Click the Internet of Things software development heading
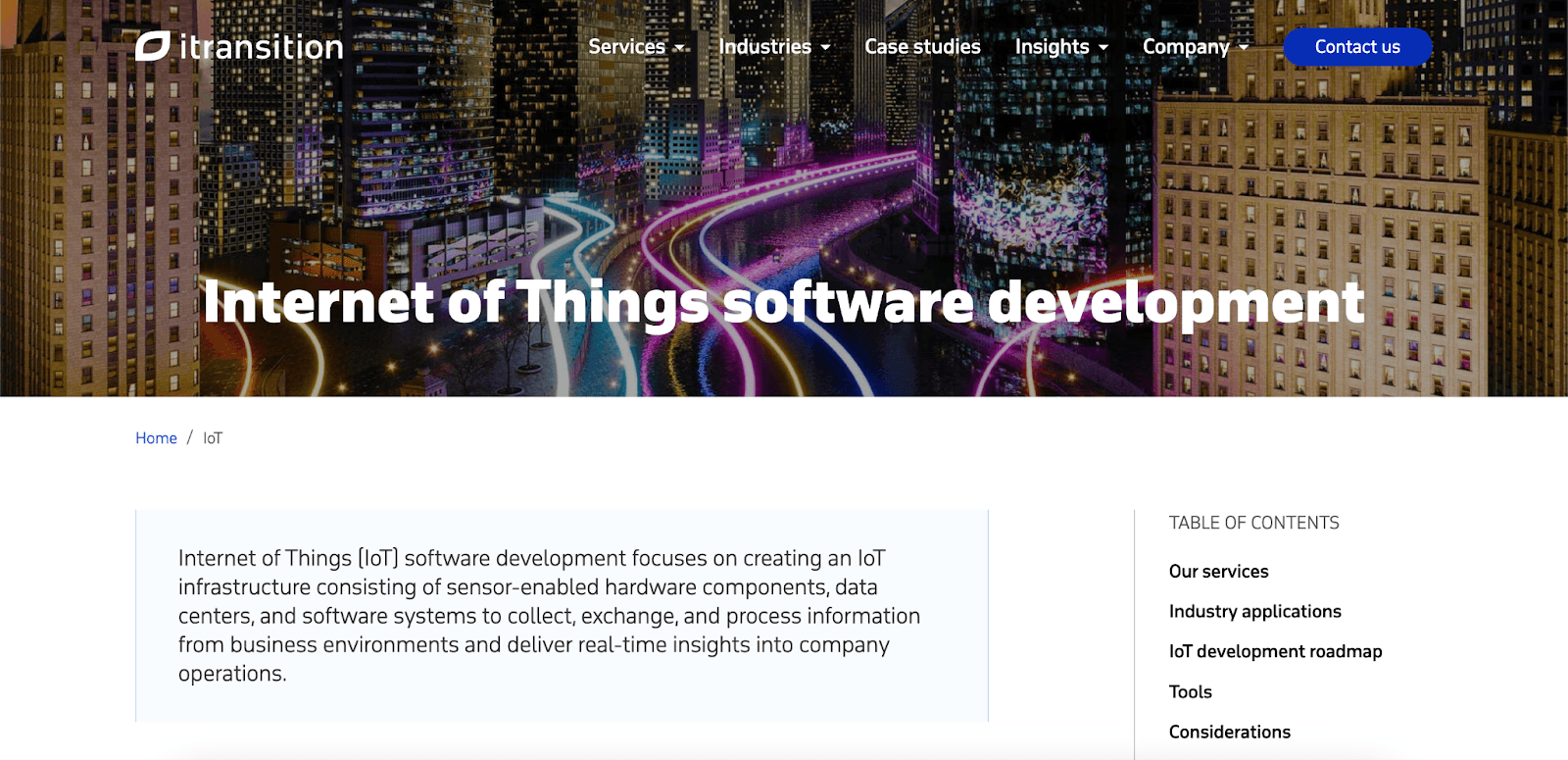The image size is (1568, 760). tap(783, 302)
